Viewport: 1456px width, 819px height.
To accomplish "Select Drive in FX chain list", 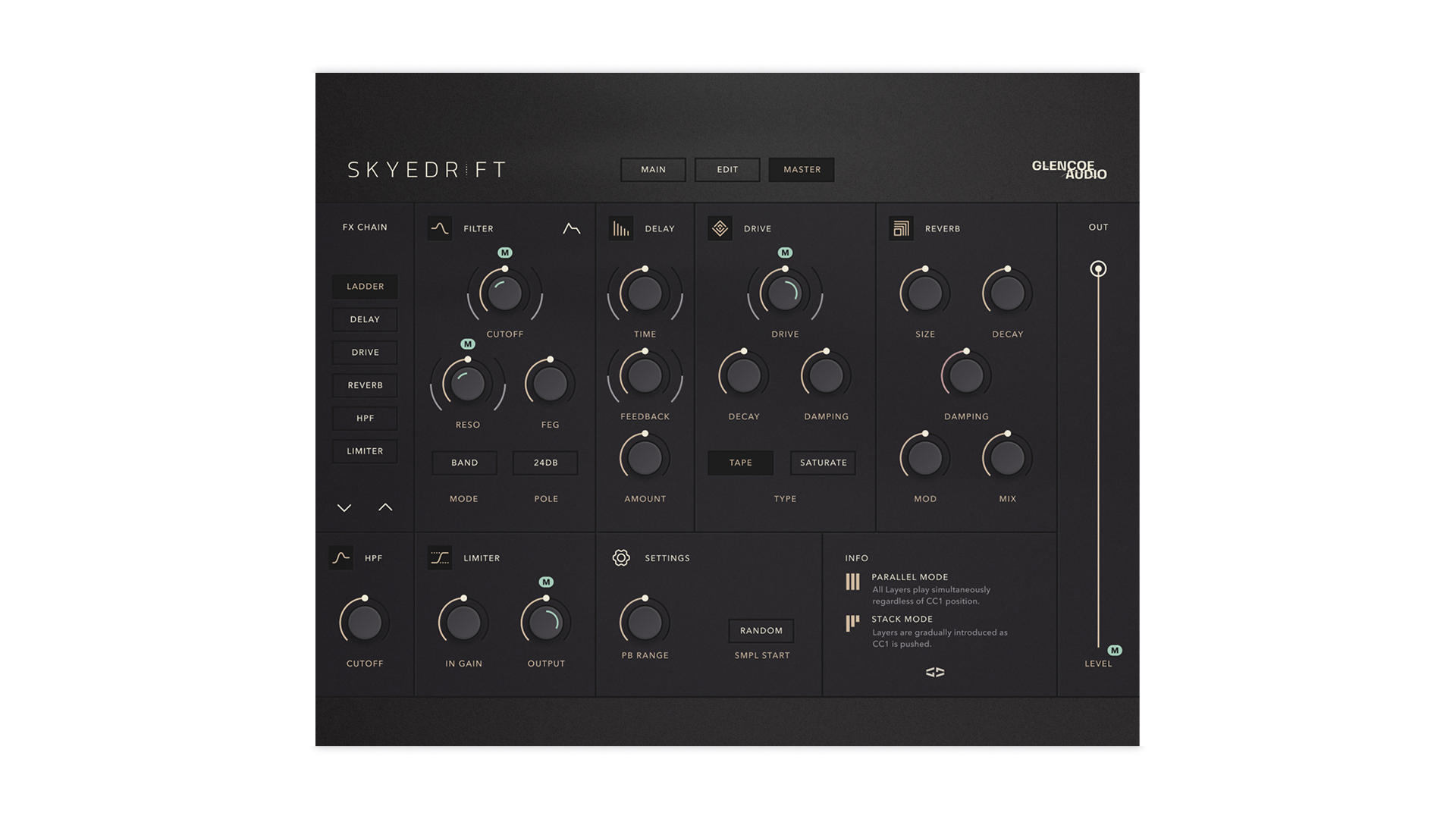I will 365,353.
